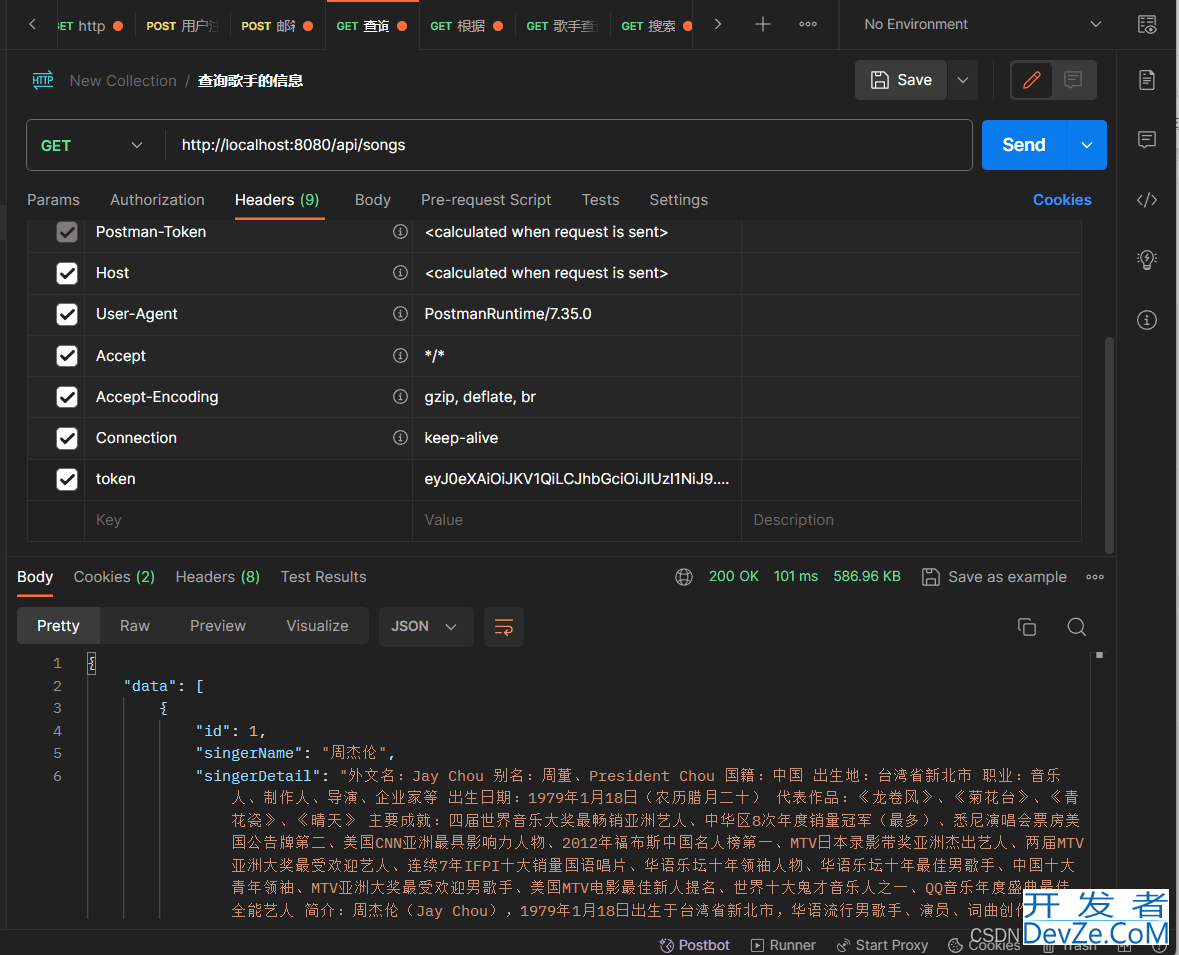1179x955 pixels.
Task: Click info icon for User-Agent header
Action: coord(401,314)
